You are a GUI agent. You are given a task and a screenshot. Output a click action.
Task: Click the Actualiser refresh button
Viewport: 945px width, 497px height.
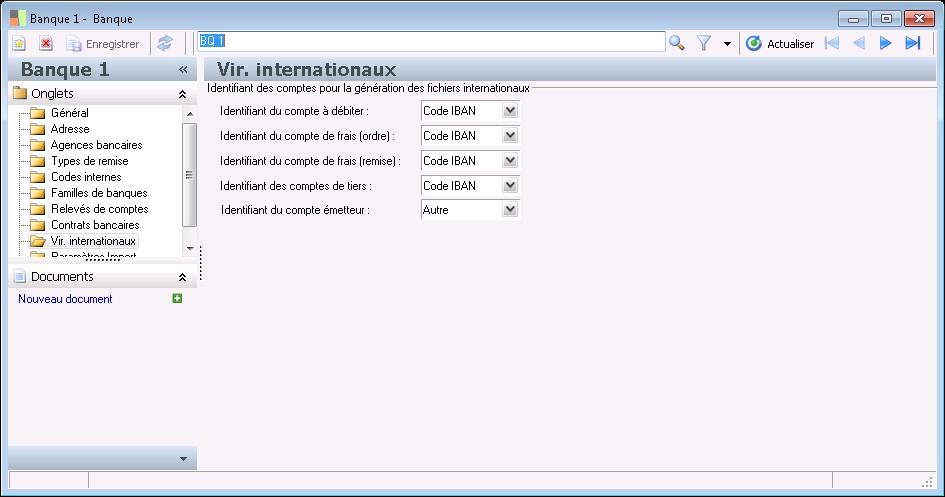pyautogui.click(x=780, y=43)
